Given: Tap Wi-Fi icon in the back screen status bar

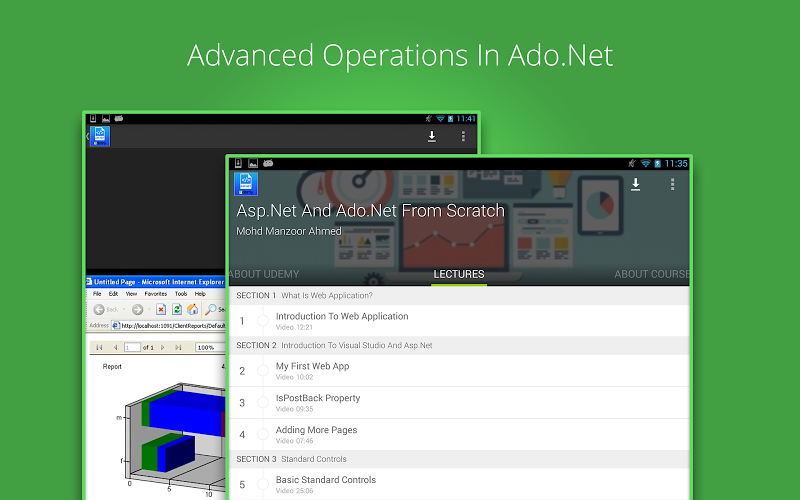Looking at the screenshot, I should pyautogui.click(x=440, y=118).
